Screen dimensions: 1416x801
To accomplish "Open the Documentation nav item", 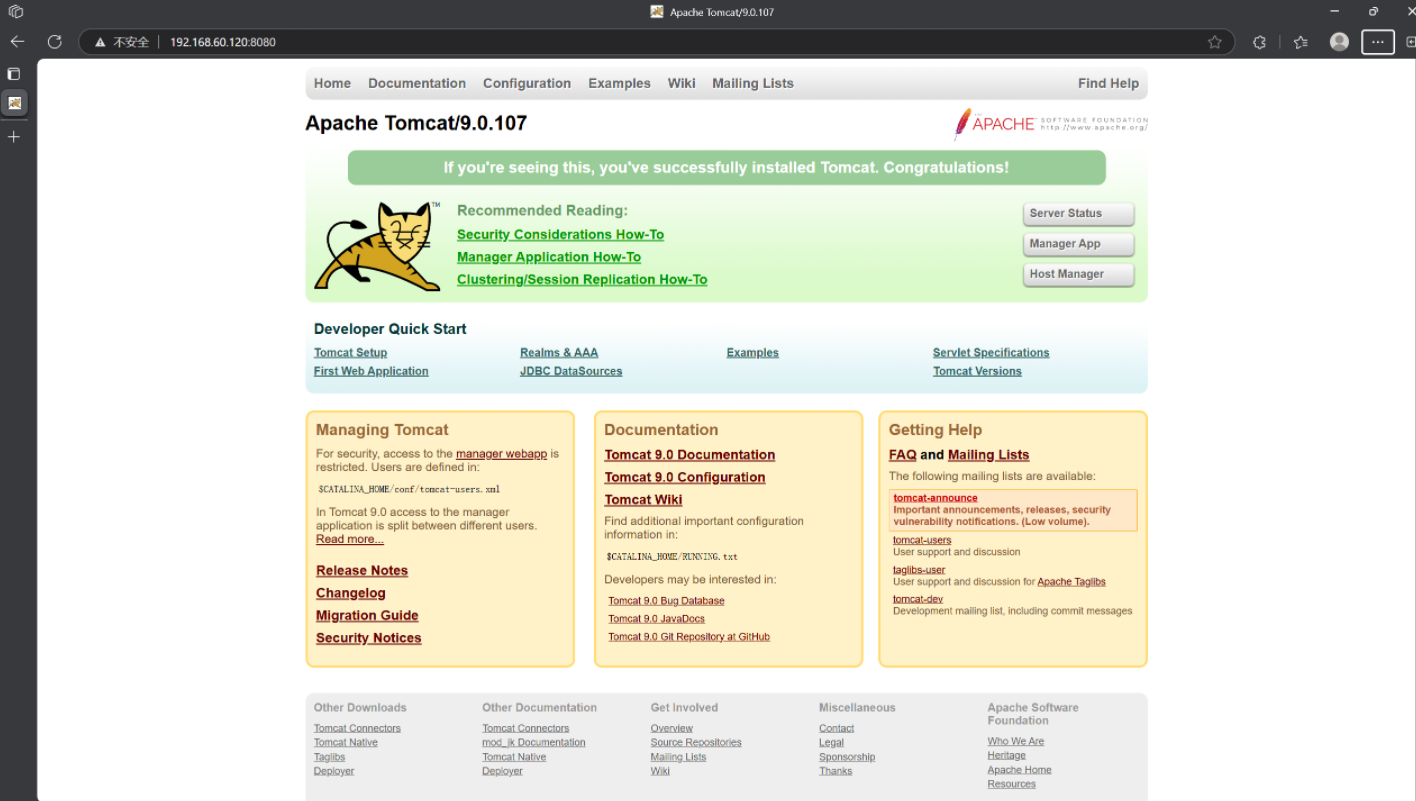I will (417, 84).
